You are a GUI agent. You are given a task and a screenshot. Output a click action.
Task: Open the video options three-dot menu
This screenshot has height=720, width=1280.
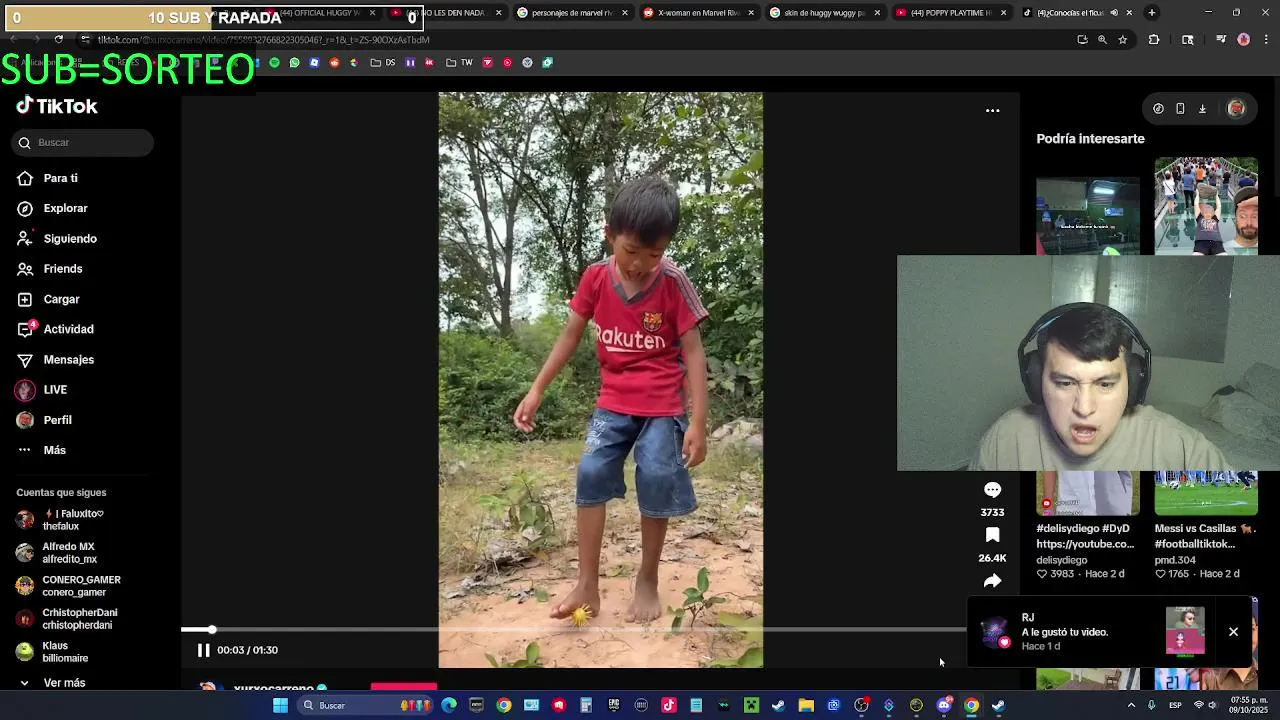[x=992, y=111]
